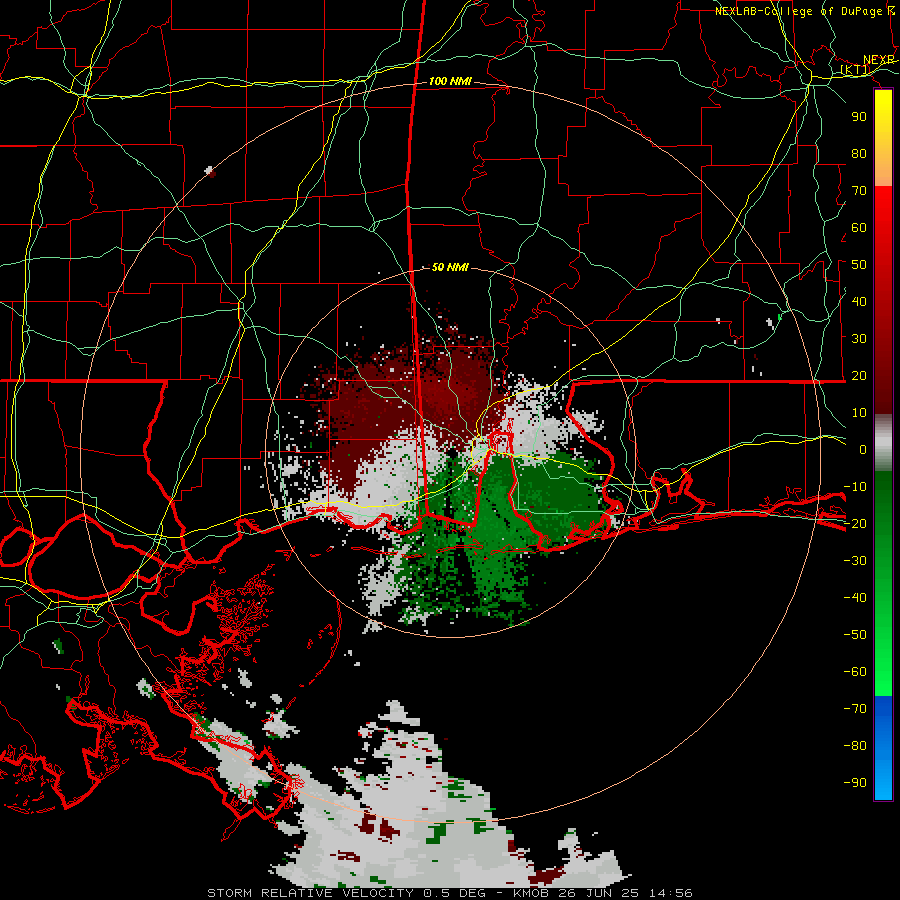Click the -90 value on velocity scale
This screenshot has height=900, width=900.
pyautogui.click(x=855, y=783)
